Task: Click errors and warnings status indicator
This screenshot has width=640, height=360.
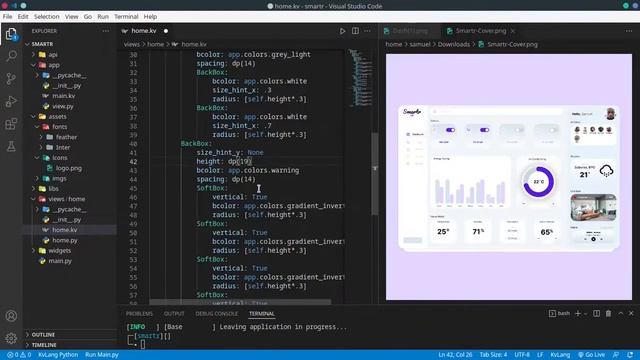Action: 19,355
